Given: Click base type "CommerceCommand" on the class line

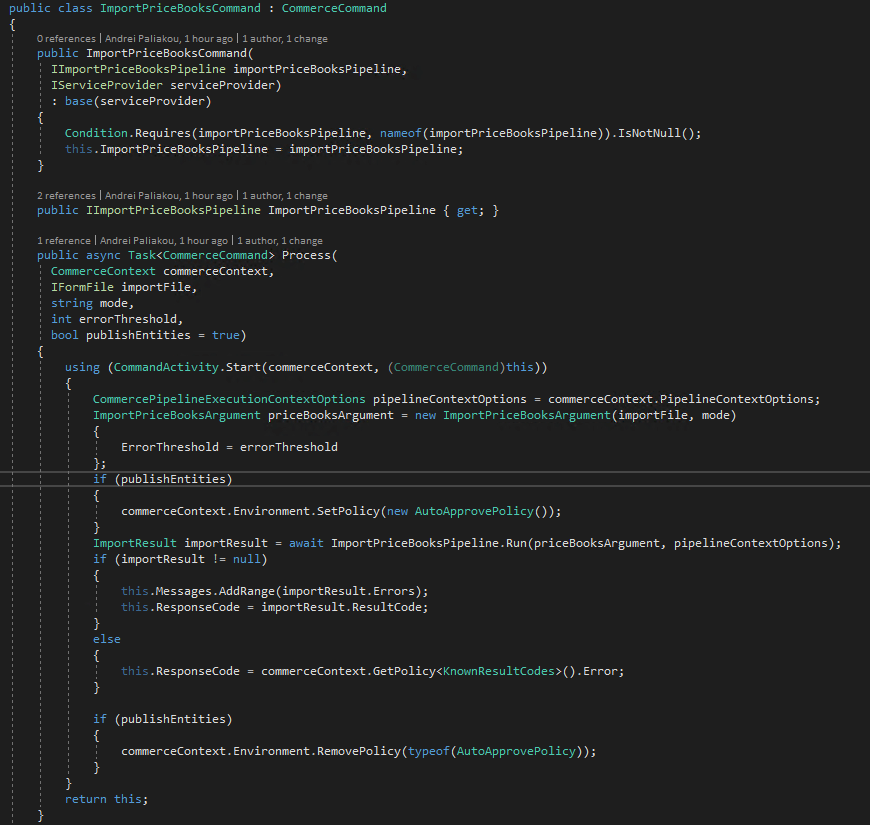Looking at the screenshot, I should 334,8.
